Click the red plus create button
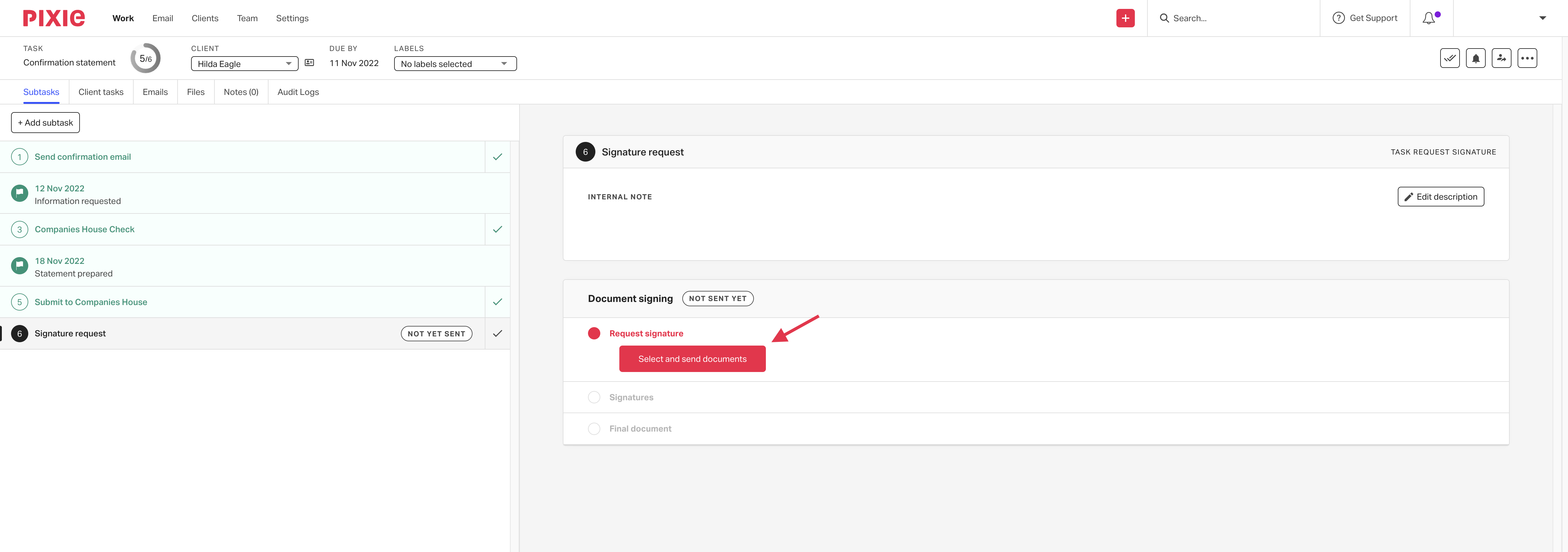The width and height of the screenshot is (1568, 552). 1125,18
